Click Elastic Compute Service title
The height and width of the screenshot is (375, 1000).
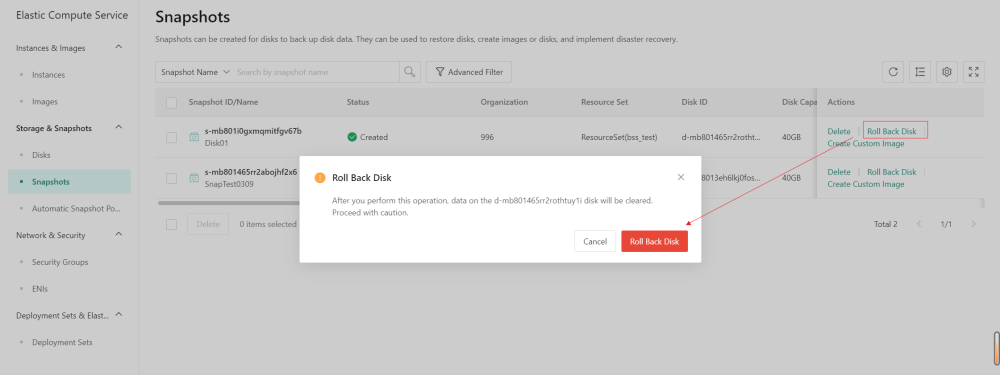click(72, 15)
